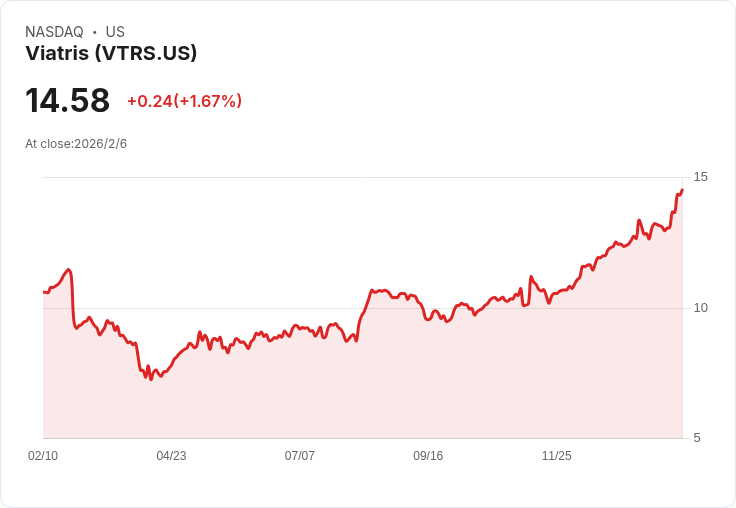This screenshot has height=508, width=736.
Task: Click the November spike on the chart line
Action: point(531,277)
